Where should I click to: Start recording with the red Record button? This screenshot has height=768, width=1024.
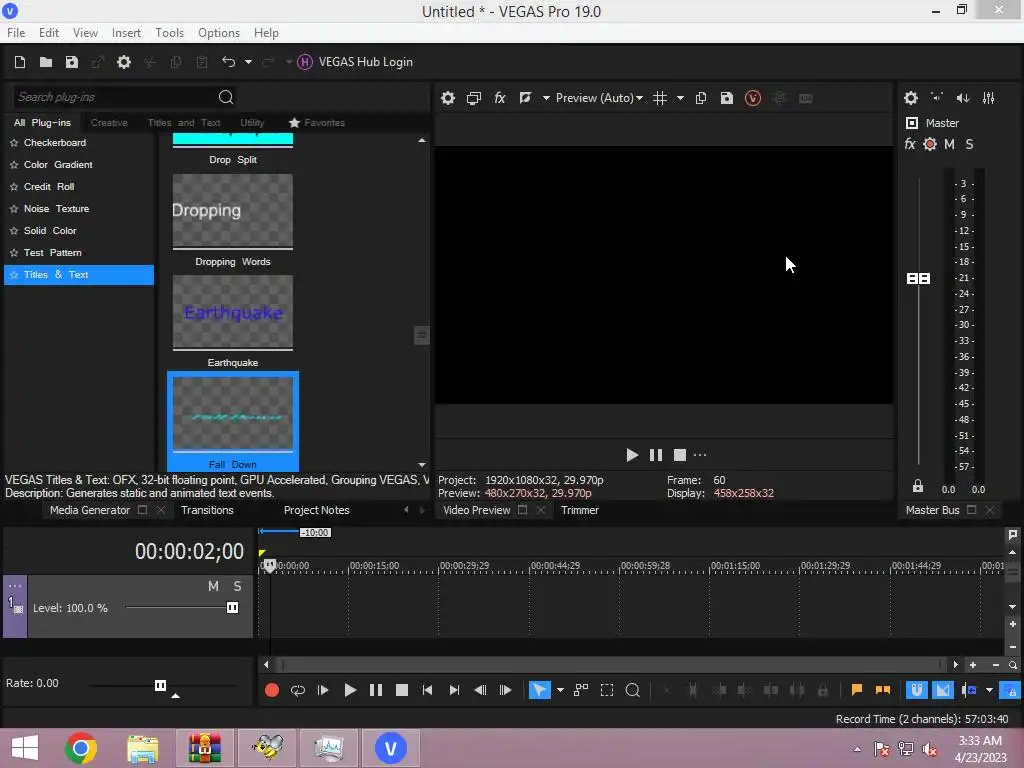tap(272, 690)
